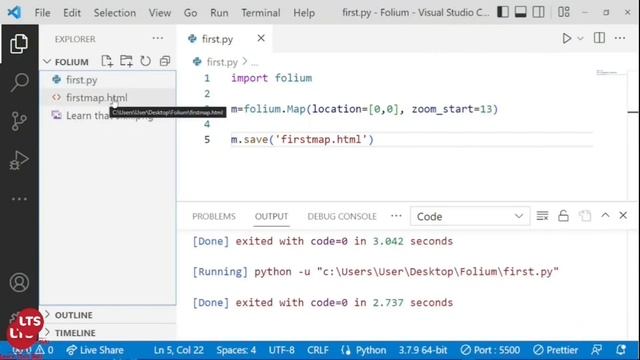Run the Python file with play button
Viewport: 640px width, 360px height.
pos(567,38)
